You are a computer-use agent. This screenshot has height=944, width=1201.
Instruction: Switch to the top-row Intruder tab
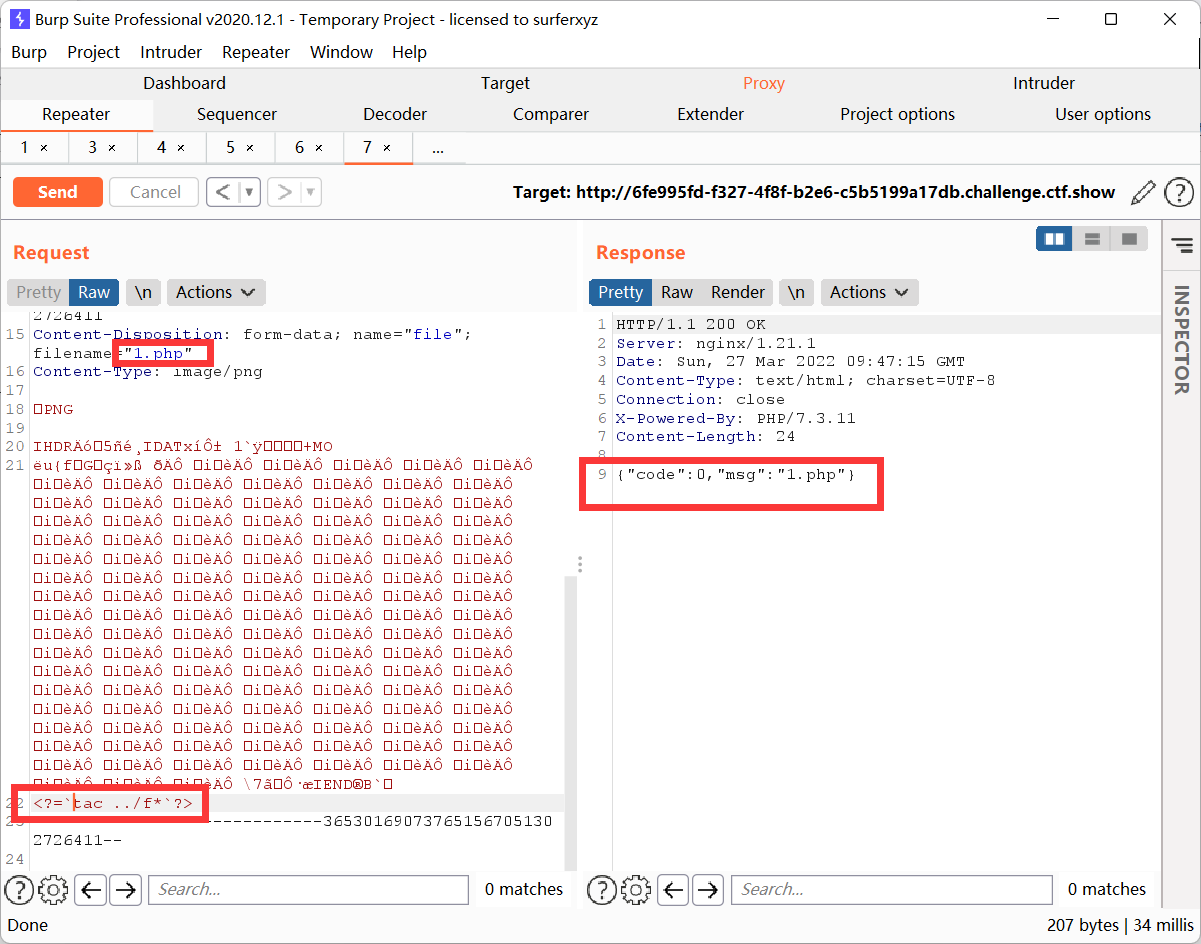pos(1044,83)
